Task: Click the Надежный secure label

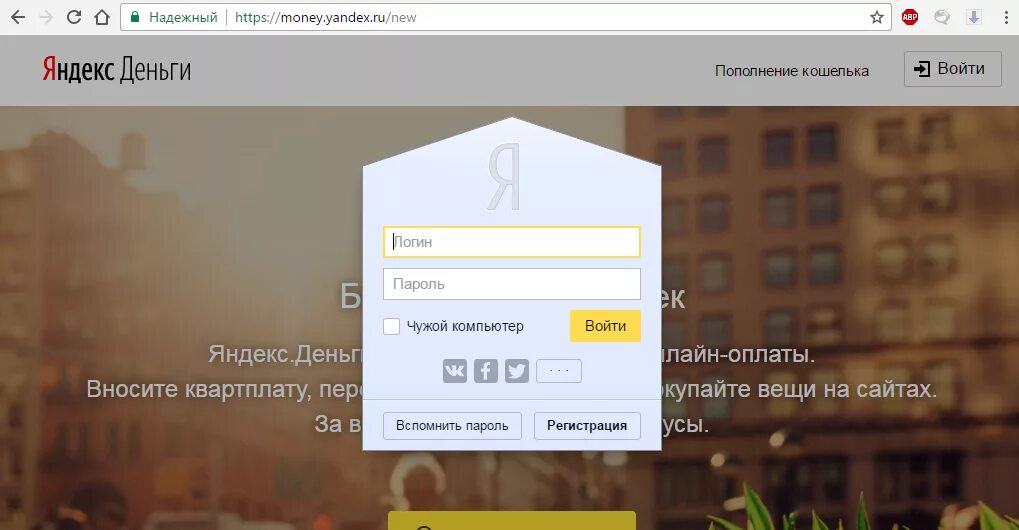Action: 183,18
